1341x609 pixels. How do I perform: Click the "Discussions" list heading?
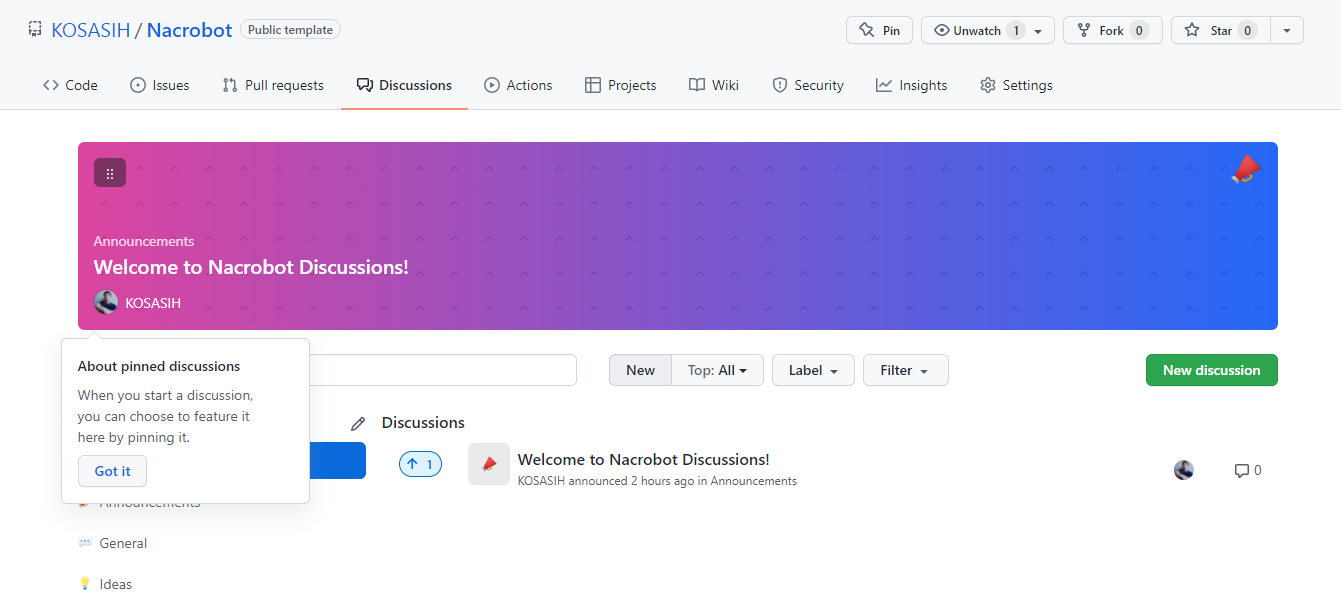pyautogui.click(x=423, y=422)
